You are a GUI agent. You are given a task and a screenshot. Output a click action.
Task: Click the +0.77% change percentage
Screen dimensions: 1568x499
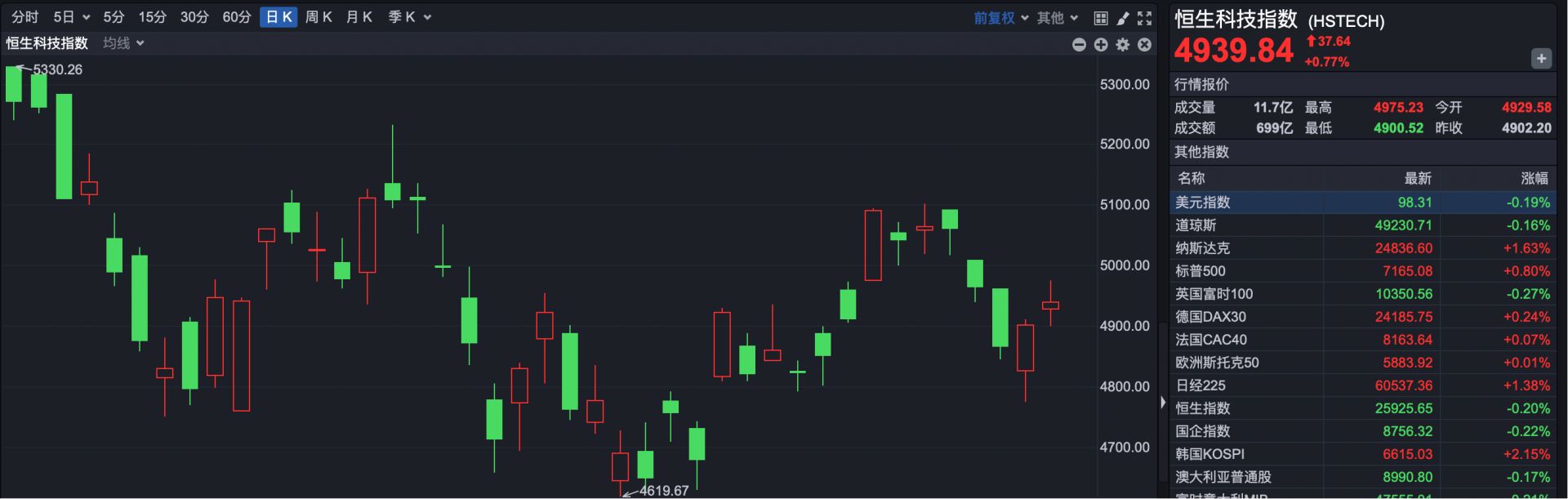point(1327,62)
